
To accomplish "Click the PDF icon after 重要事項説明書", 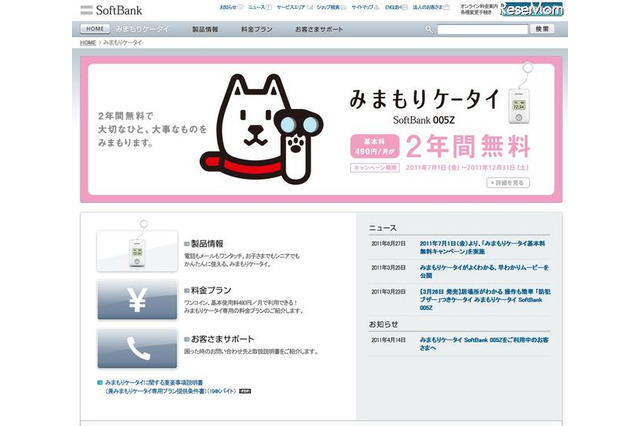I will 245,391.
